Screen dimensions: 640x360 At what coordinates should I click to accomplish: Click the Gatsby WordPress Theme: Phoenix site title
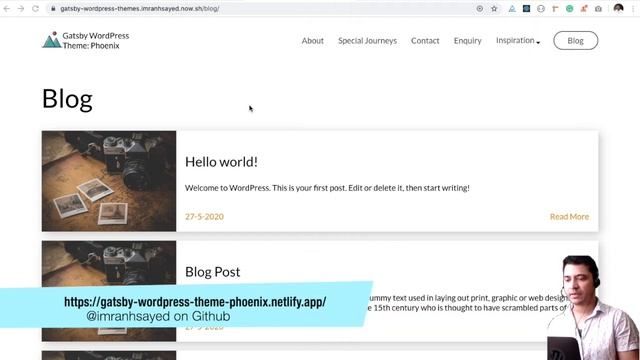(x=96, y=40)
